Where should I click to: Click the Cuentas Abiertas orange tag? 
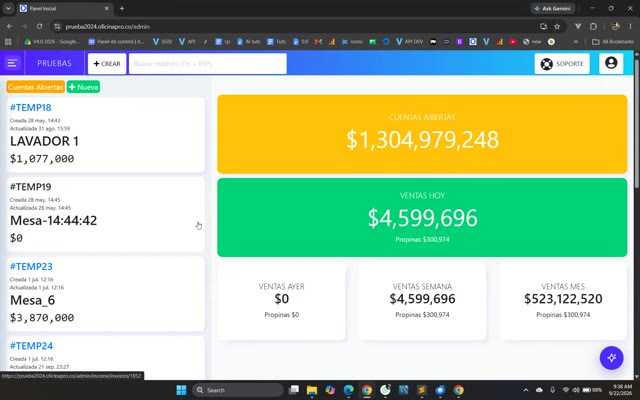pos(36,87)
